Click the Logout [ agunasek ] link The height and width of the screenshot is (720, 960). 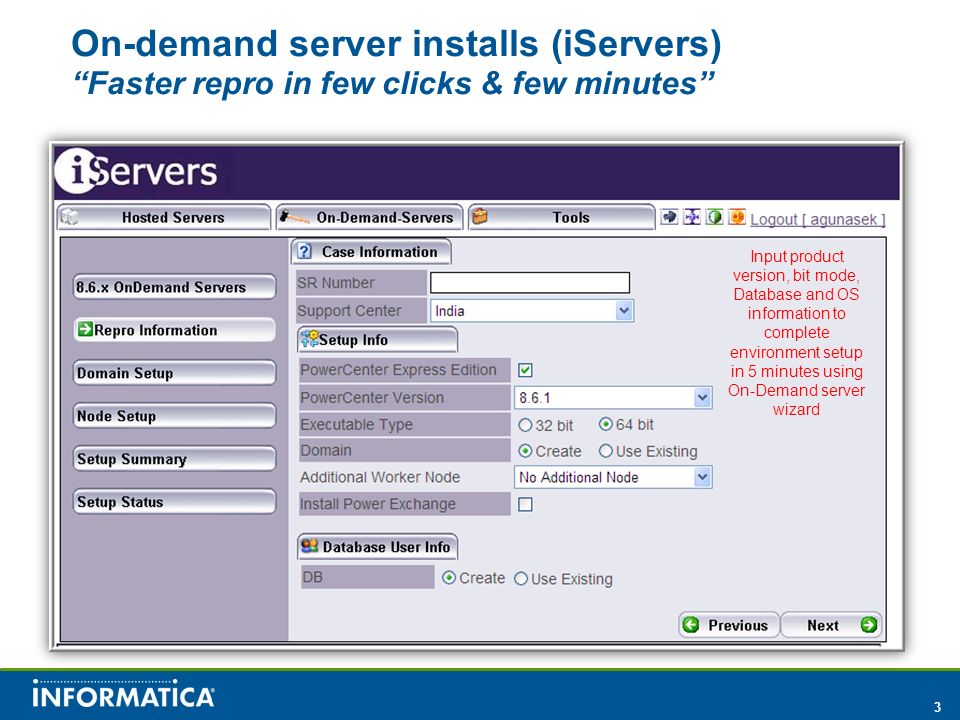(818, 219)
